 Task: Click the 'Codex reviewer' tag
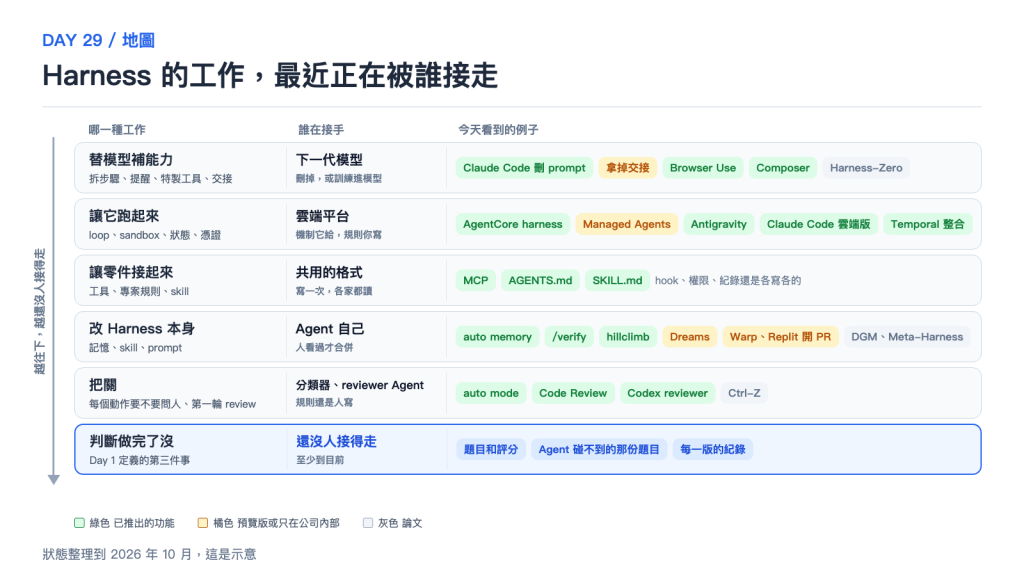tap(667, 393)
